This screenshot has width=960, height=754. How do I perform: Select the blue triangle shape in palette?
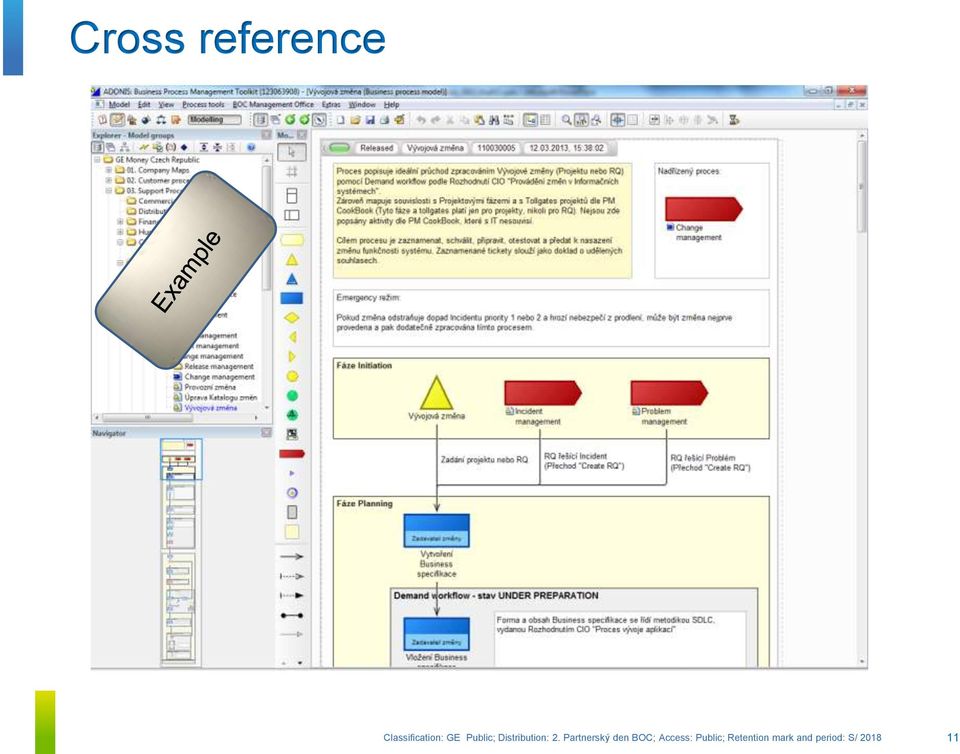292,279
